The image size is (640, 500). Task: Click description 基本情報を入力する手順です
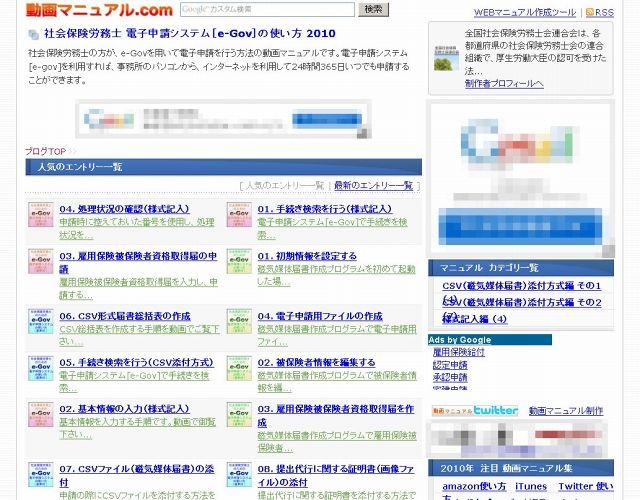coord(137,428)
